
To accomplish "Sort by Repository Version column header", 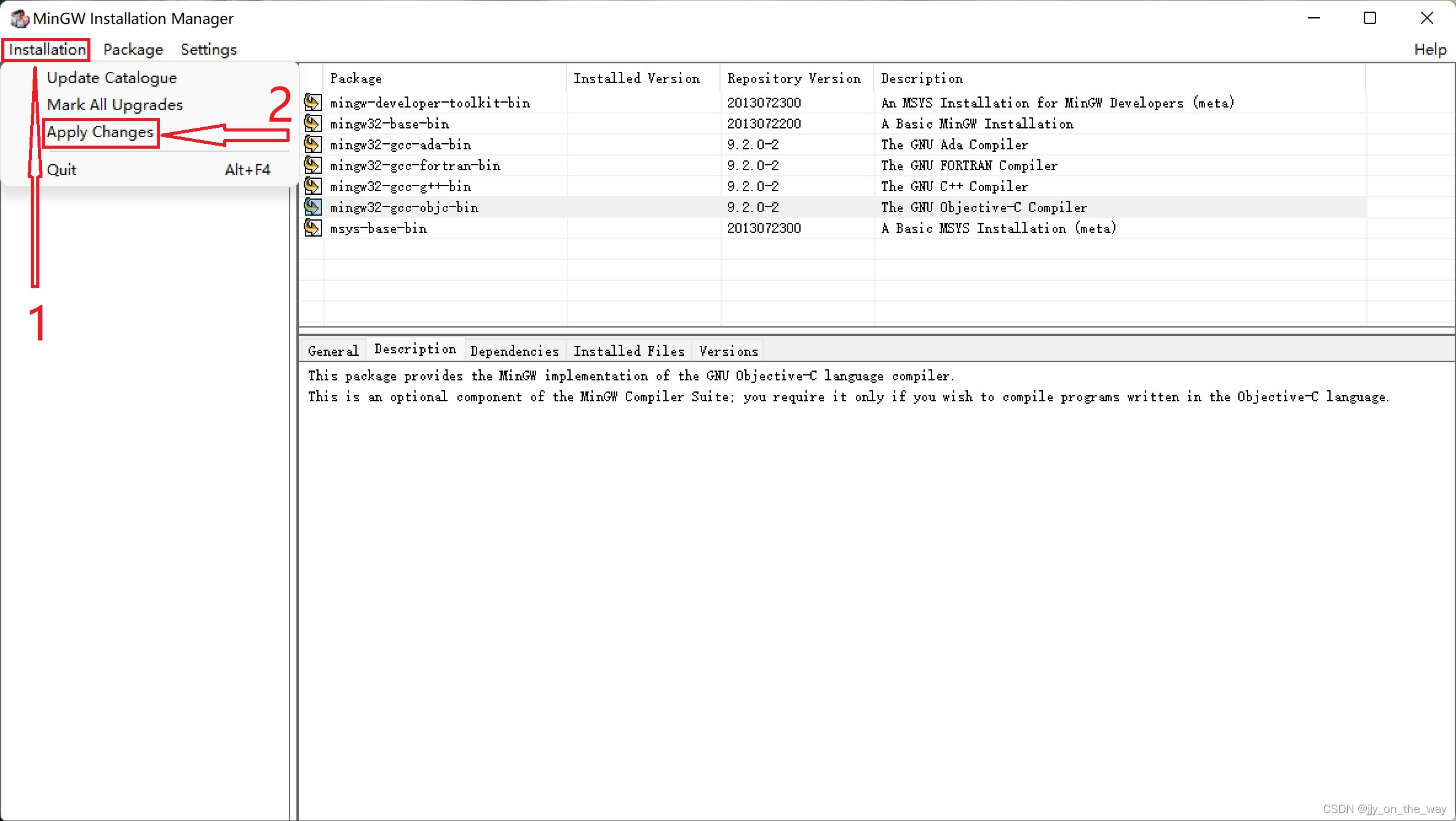I will [794, 78].
